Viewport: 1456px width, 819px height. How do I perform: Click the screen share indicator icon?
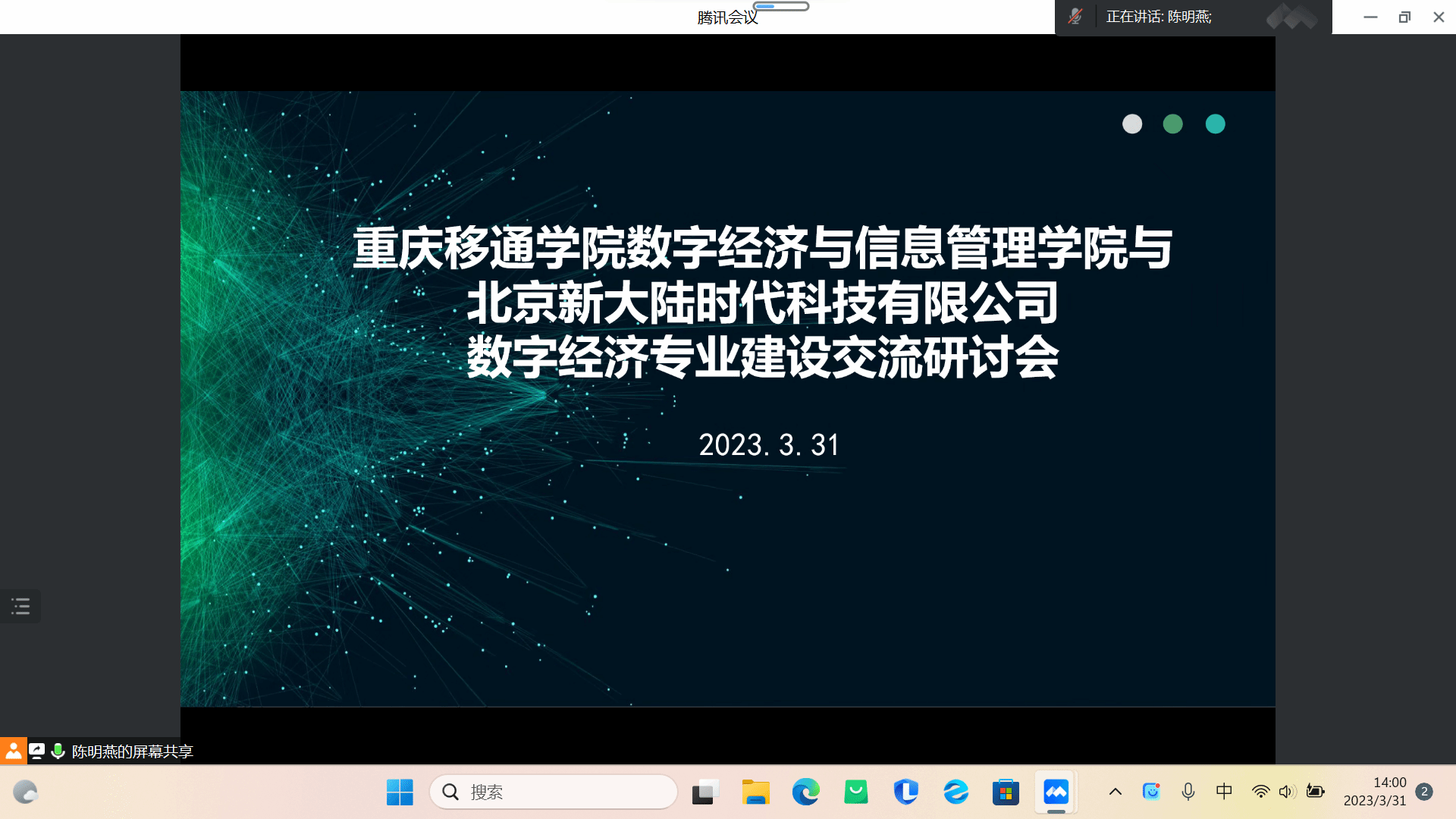click(36, 751)
